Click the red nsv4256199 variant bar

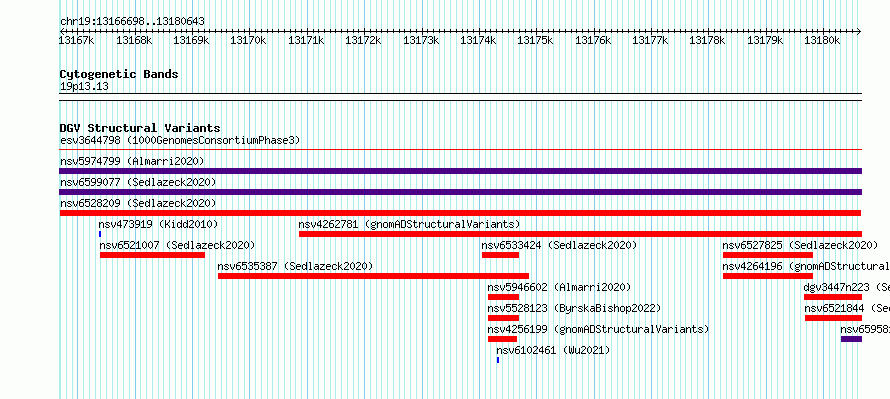[x=502, y=339]
